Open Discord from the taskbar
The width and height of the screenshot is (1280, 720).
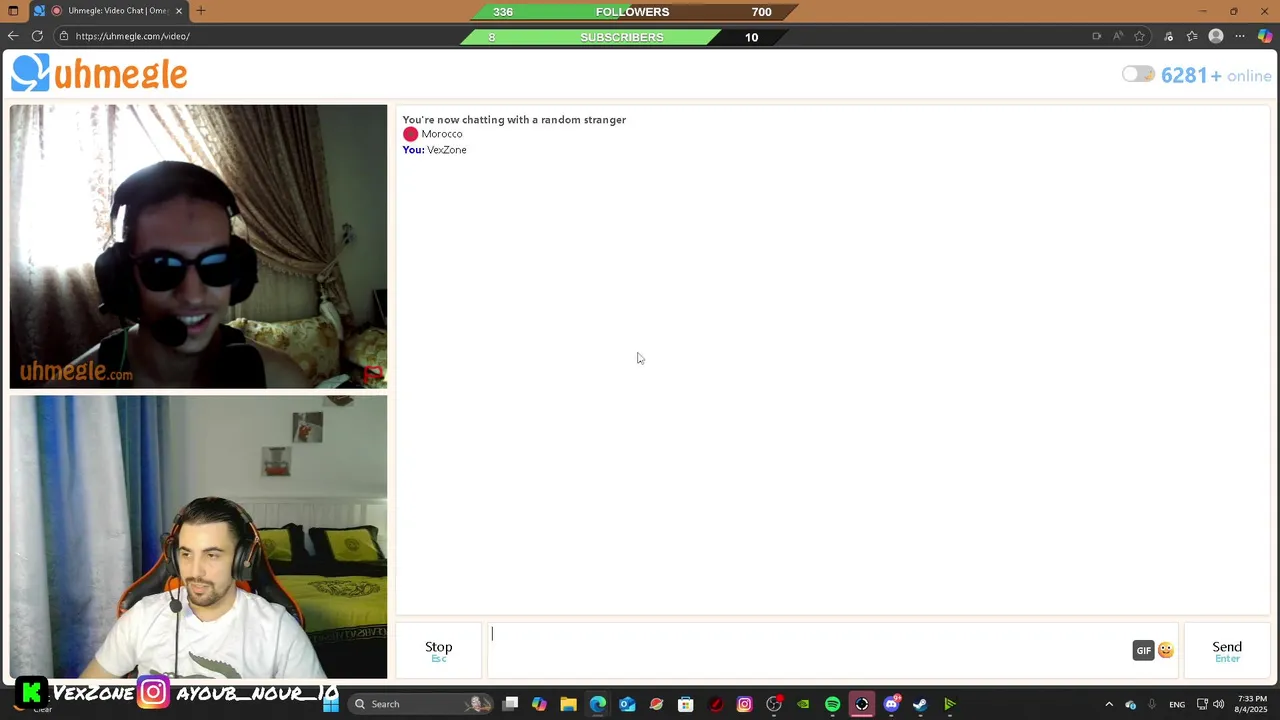click(x=891, y=704)
